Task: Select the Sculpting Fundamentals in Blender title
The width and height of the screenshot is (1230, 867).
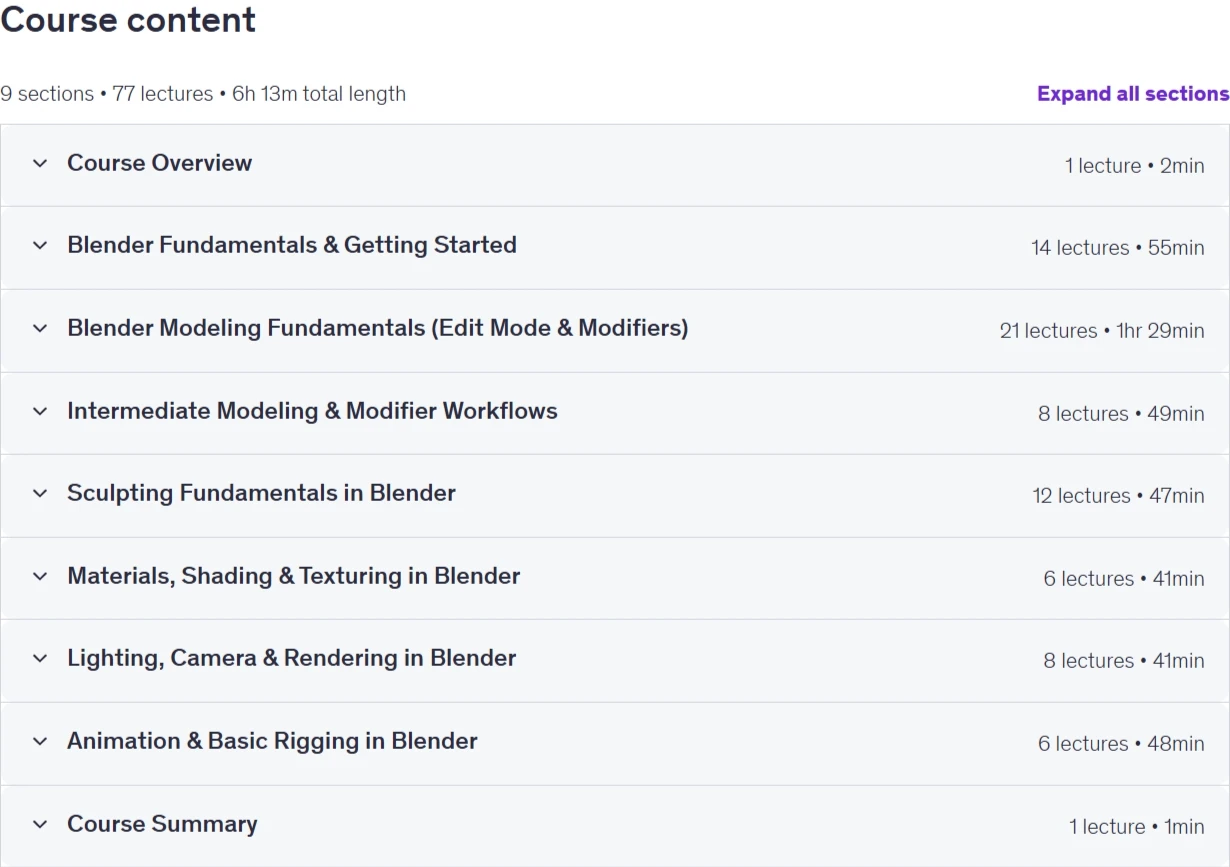Action: 261,493
